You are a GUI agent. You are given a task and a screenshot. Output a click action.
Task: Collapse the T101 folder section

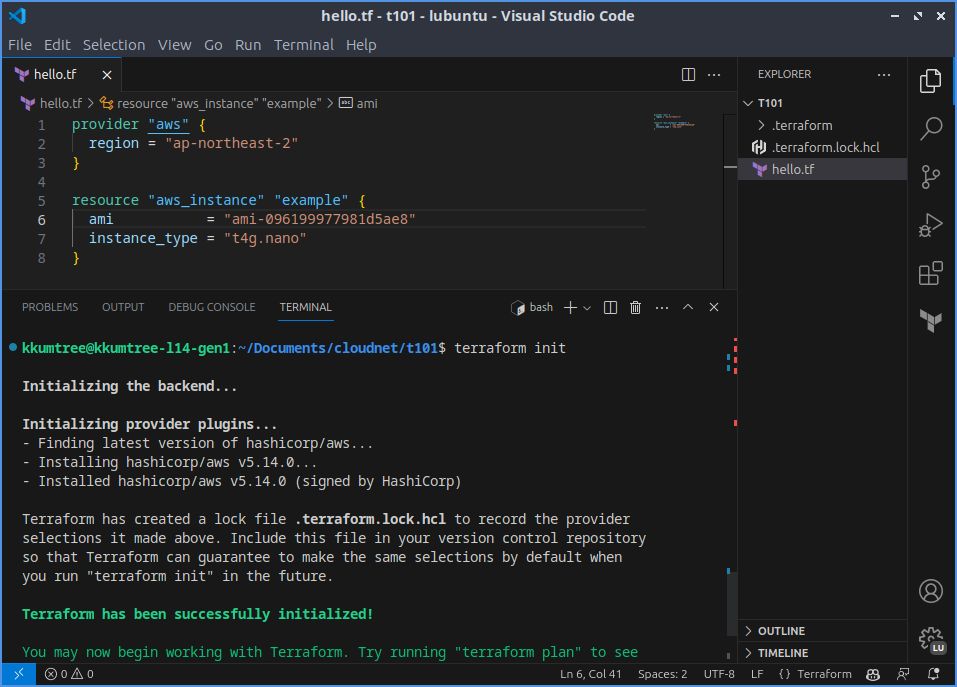(822, 103)
